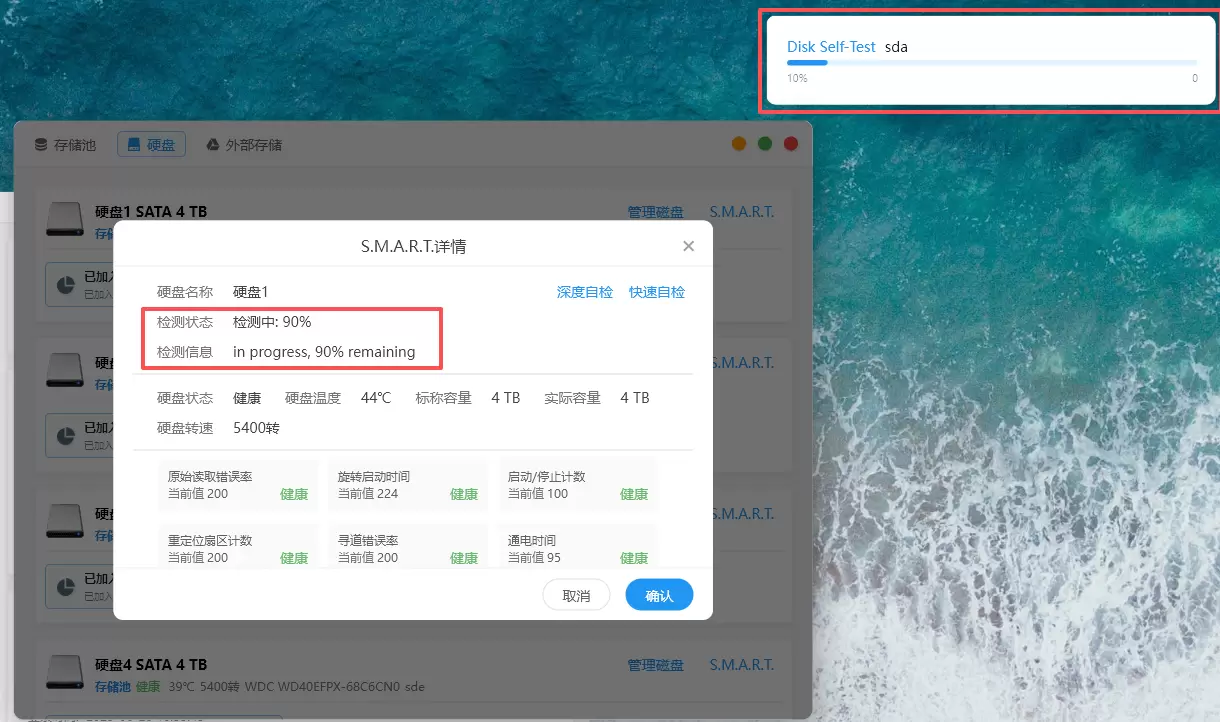The image size is (1220, 722).
Task: Open S.M.A.R.T. link for 硬盘1
Action: 741,212
